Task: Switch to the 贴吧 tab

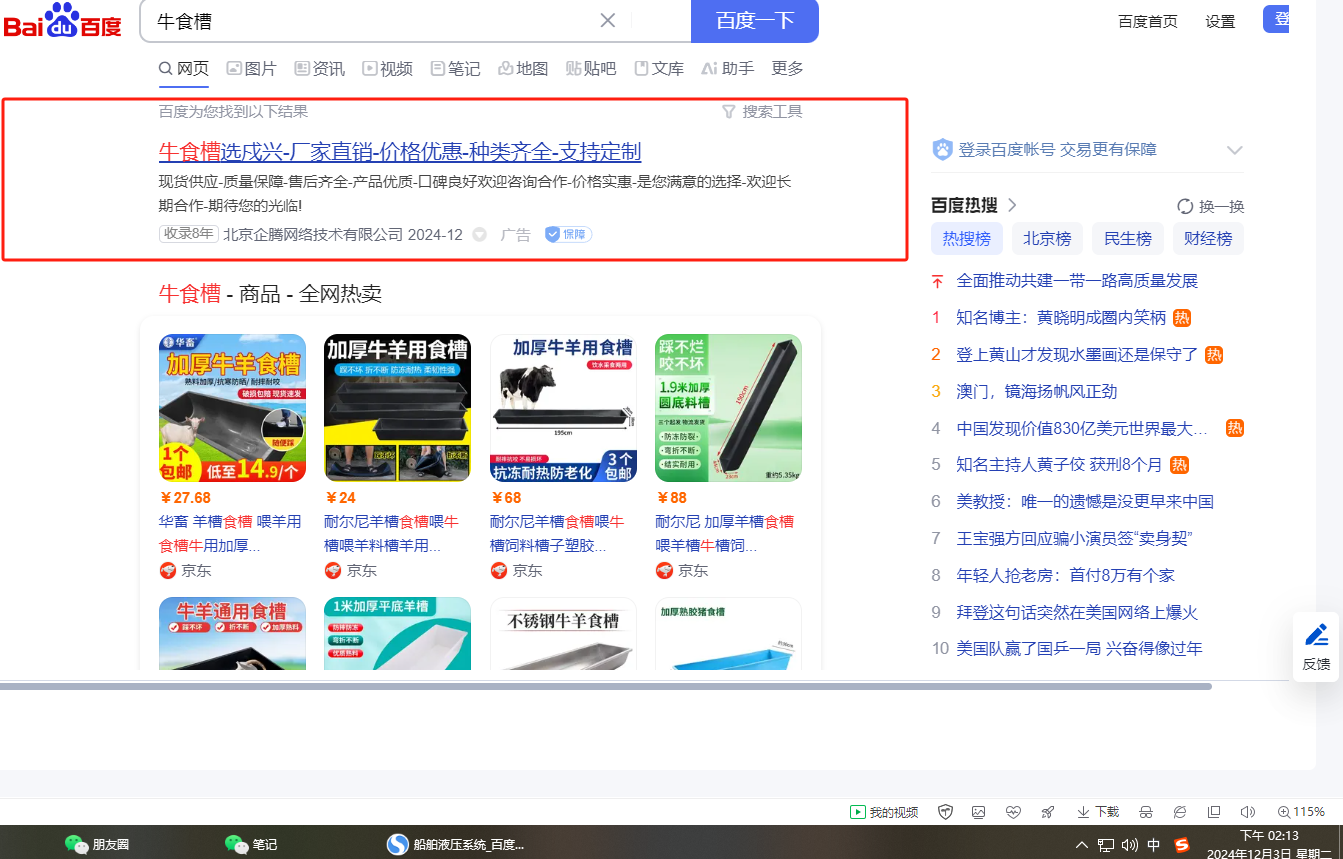Action: (x=591, y=68)
